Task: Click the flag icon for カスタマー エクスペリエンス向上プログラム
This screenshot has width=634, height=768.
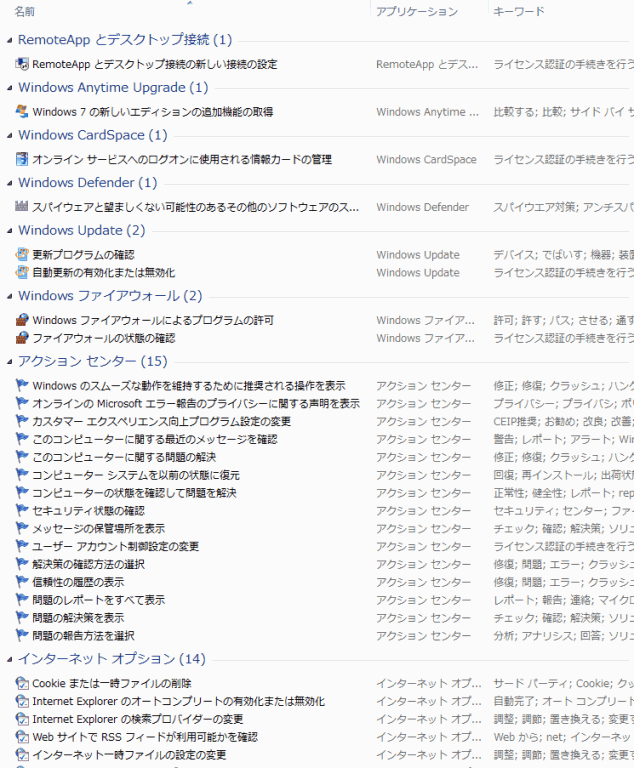Action: point(22,421)
